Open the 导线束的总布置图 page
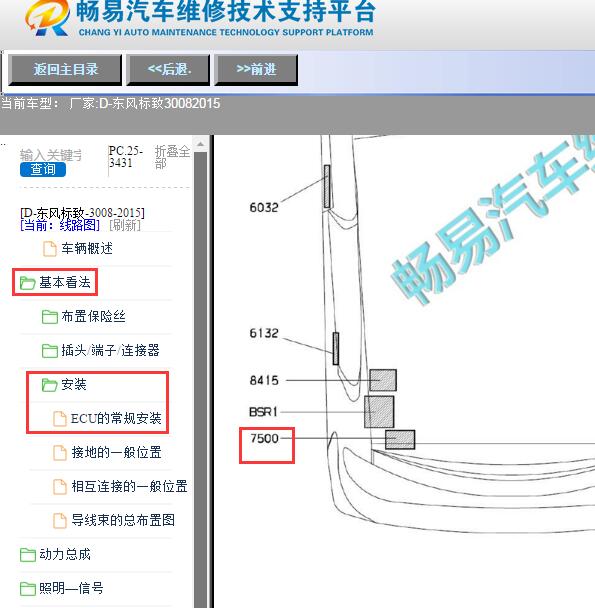 tap(123, 520)
